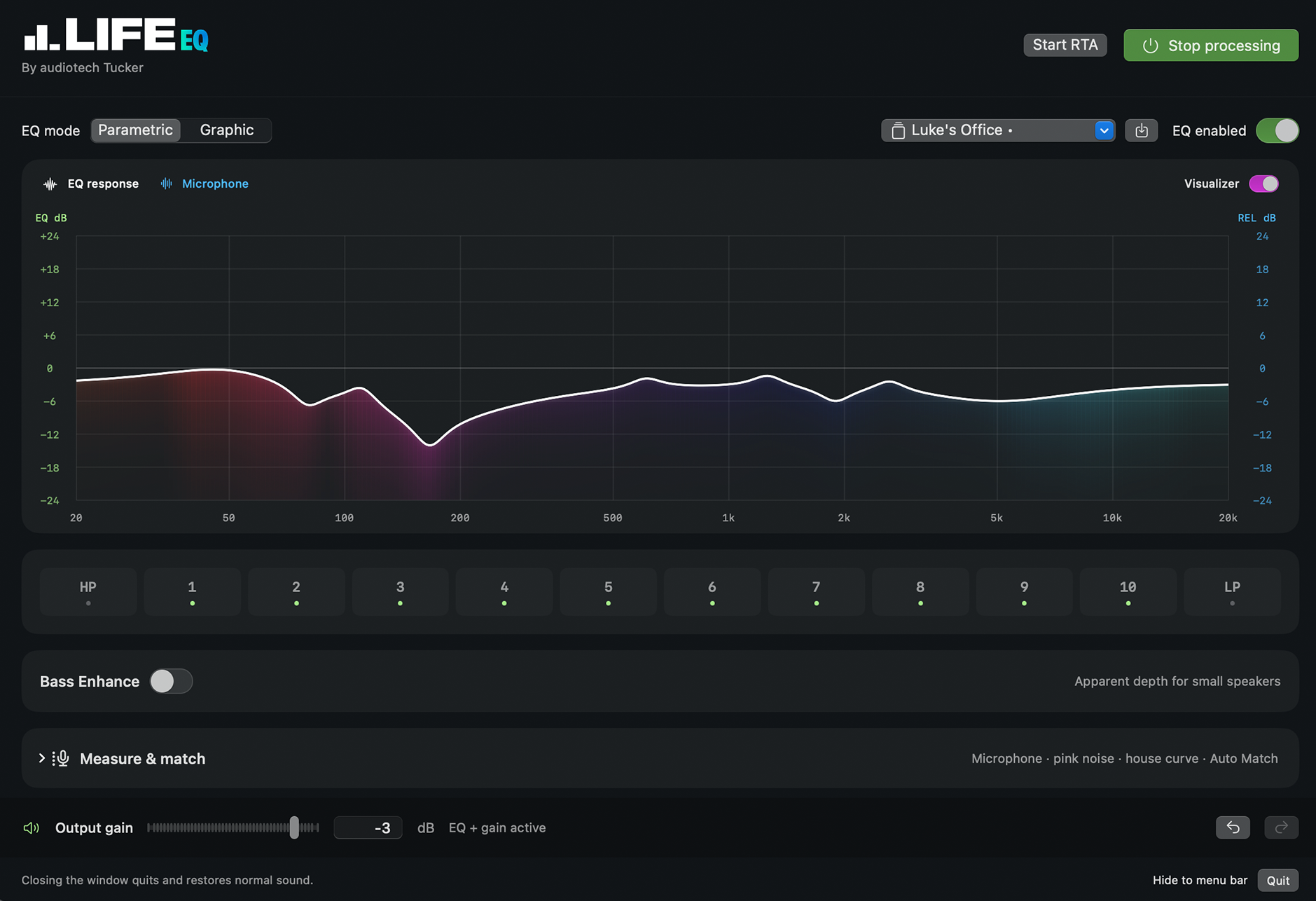Screen dimensions: 1316x901
Task: Click the Start RTA button
Action: tap(1065, 45)
